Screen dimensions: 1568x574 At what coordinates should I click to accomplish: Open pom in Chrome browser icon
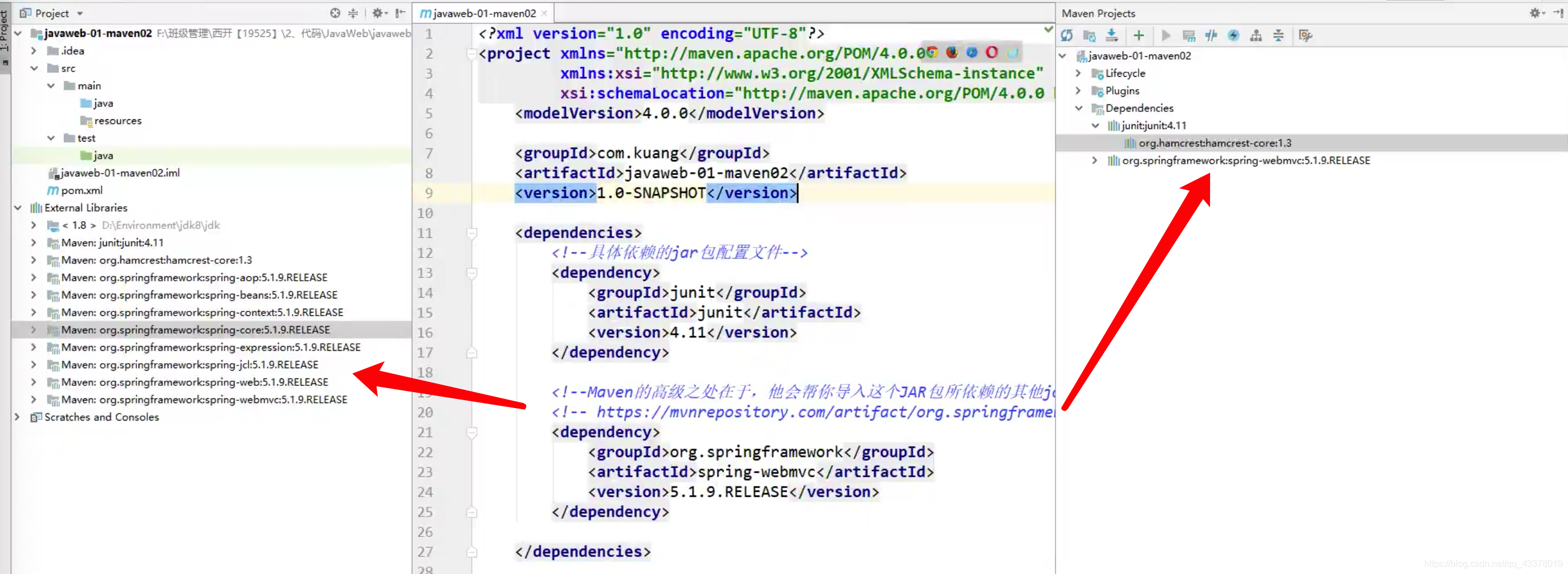pos(931,52)
